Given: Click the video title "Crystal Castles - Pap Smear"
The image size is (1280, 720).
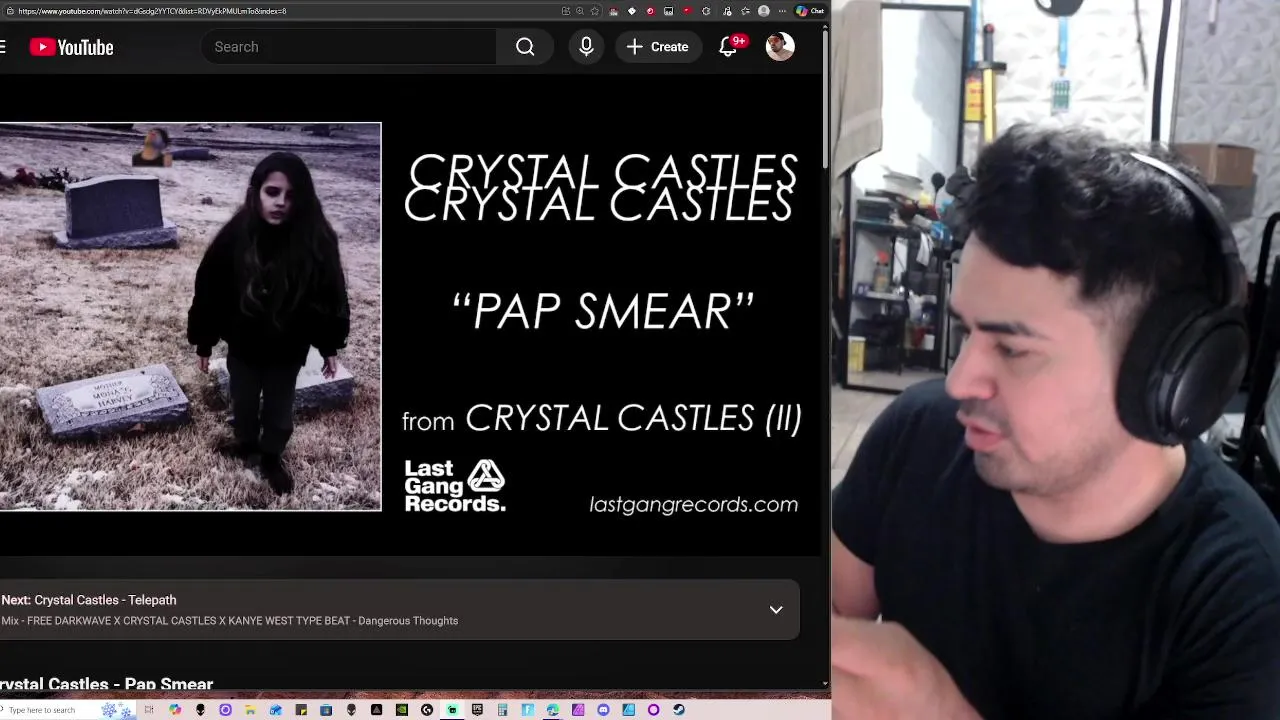Looking at the screenshot, I should pyautogui.click(x=107, y=684).
